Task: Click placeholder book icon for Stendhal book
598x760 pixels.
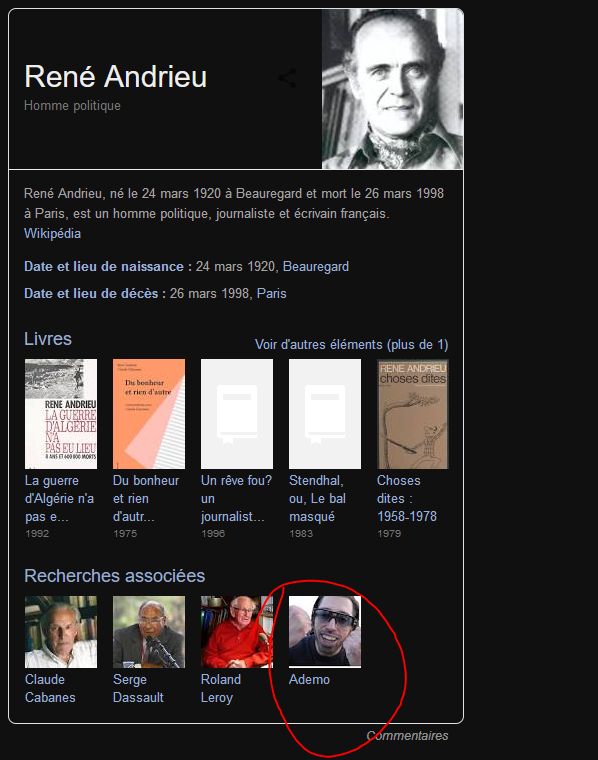Action: pyautogui.click(x=325, y=414)
